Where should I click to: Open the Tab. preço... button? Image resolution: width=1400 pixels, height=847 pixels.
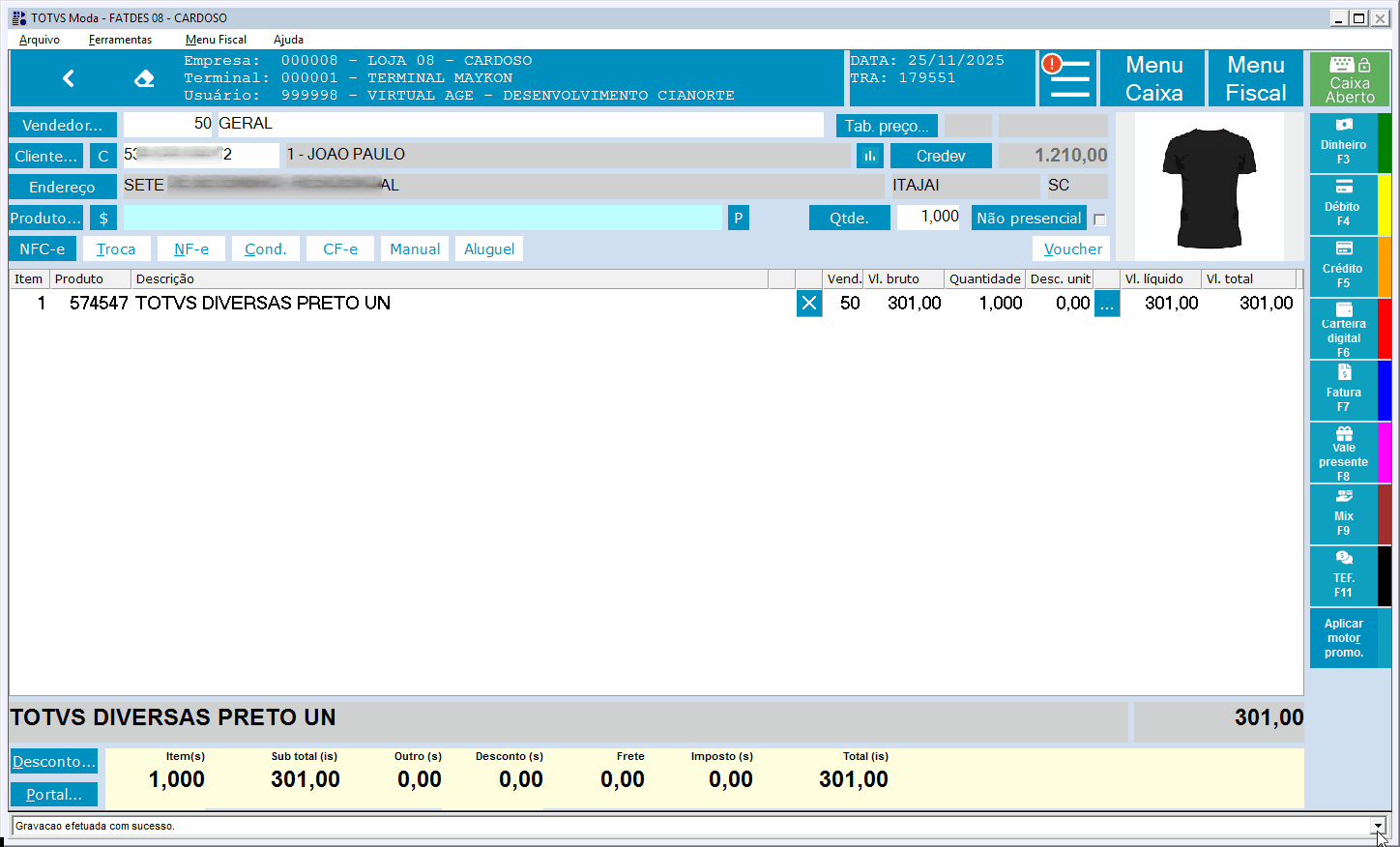[x=887, y=126]
